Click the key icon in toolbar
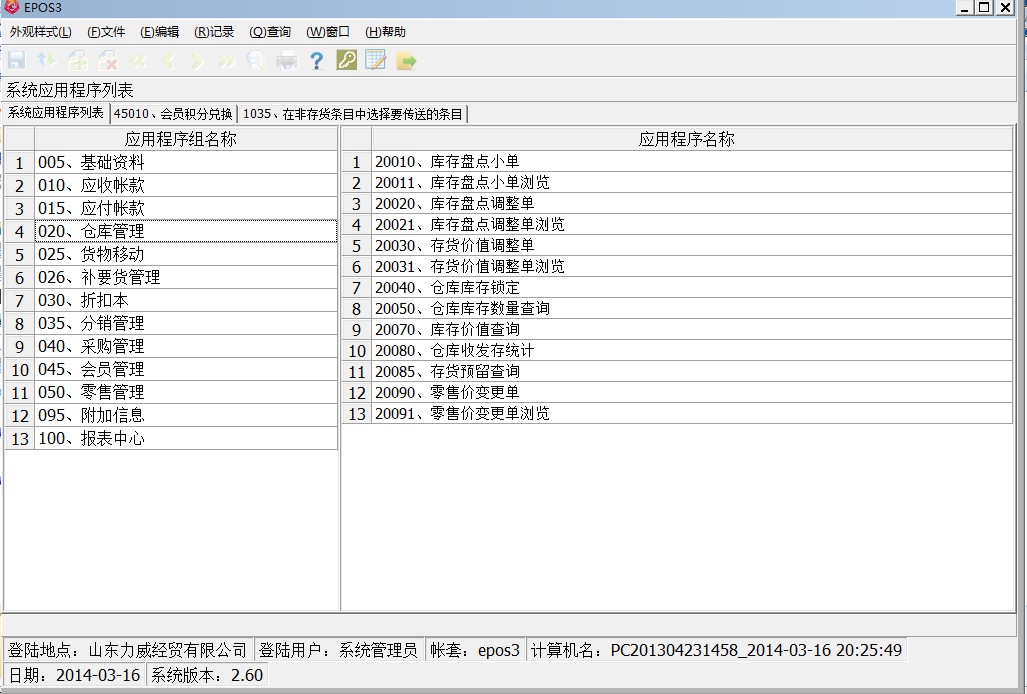Screen dimensions: 1027x694 click(x=346, y=61)
